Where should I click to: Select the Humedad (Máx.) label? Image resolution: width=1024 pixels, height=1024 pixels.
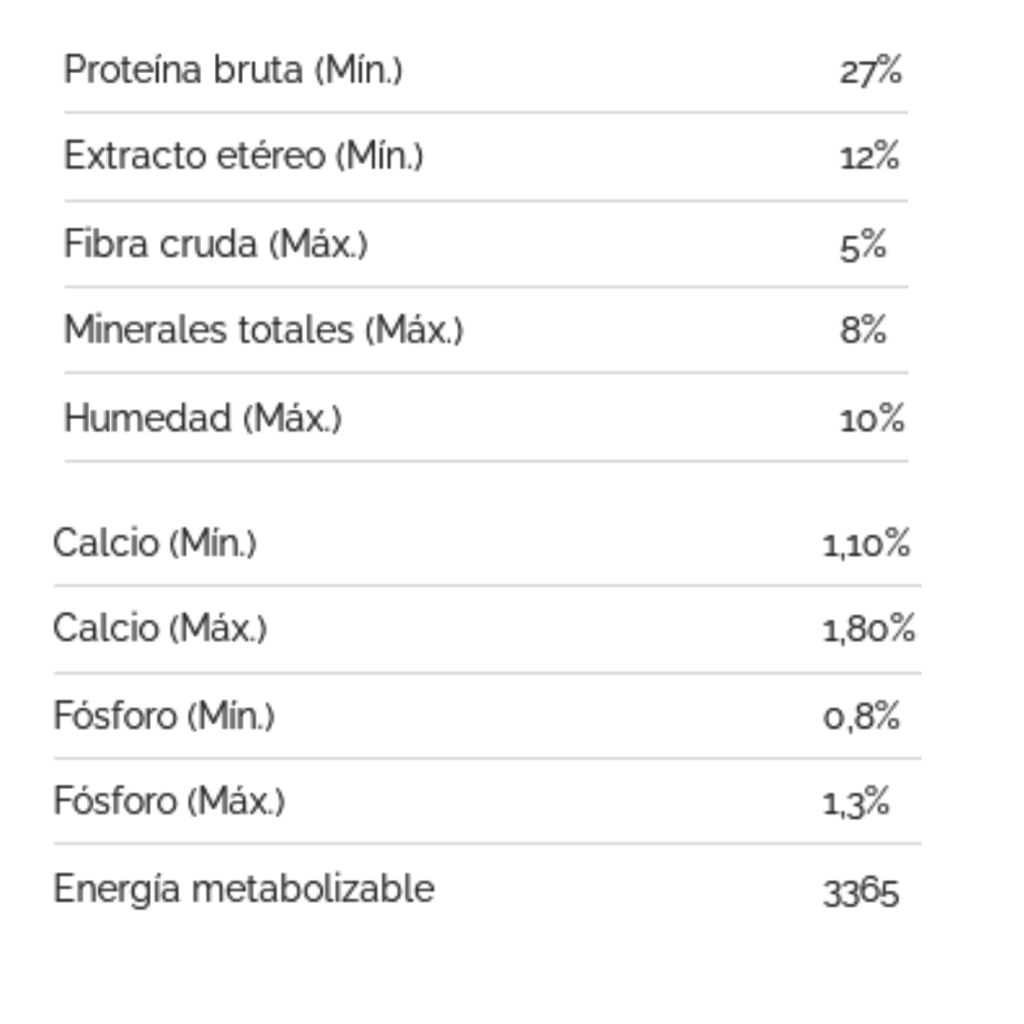coord(203,418)
